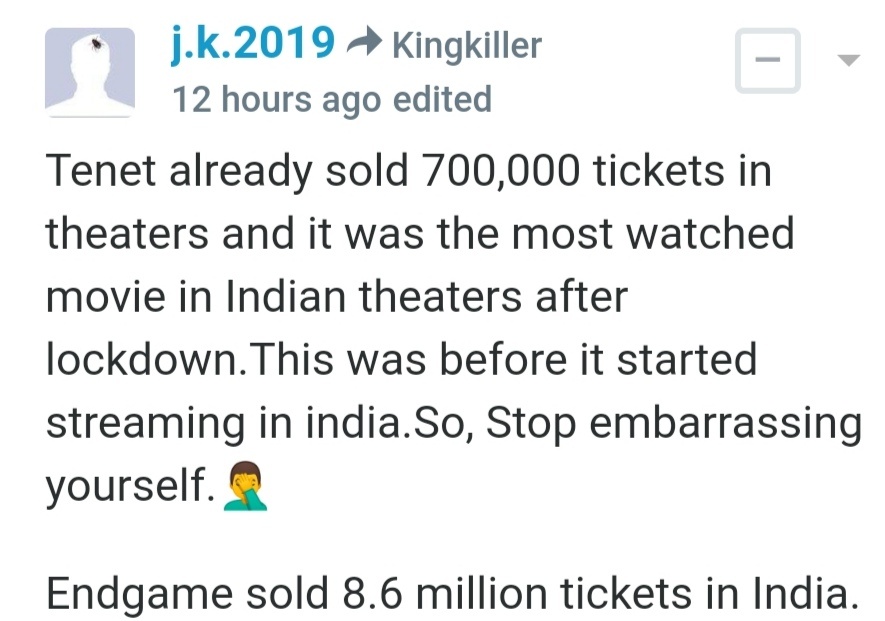Click the edited label
Viewport: 885px width, 621px height.
coord(442,99)
